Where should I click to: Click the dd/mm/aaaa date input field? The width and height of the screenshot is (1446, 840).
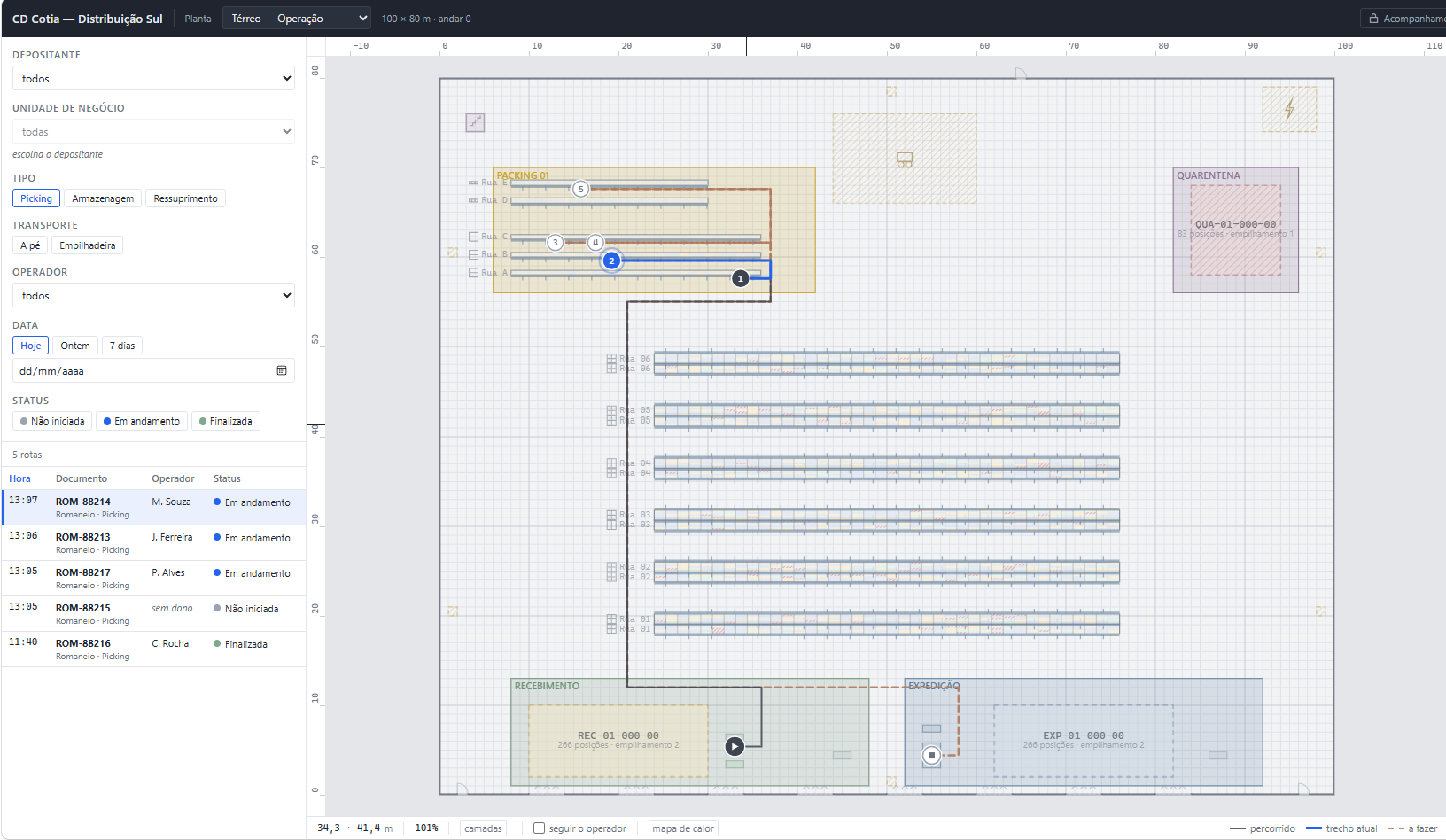pyautogui.click(x=153, y=370)
